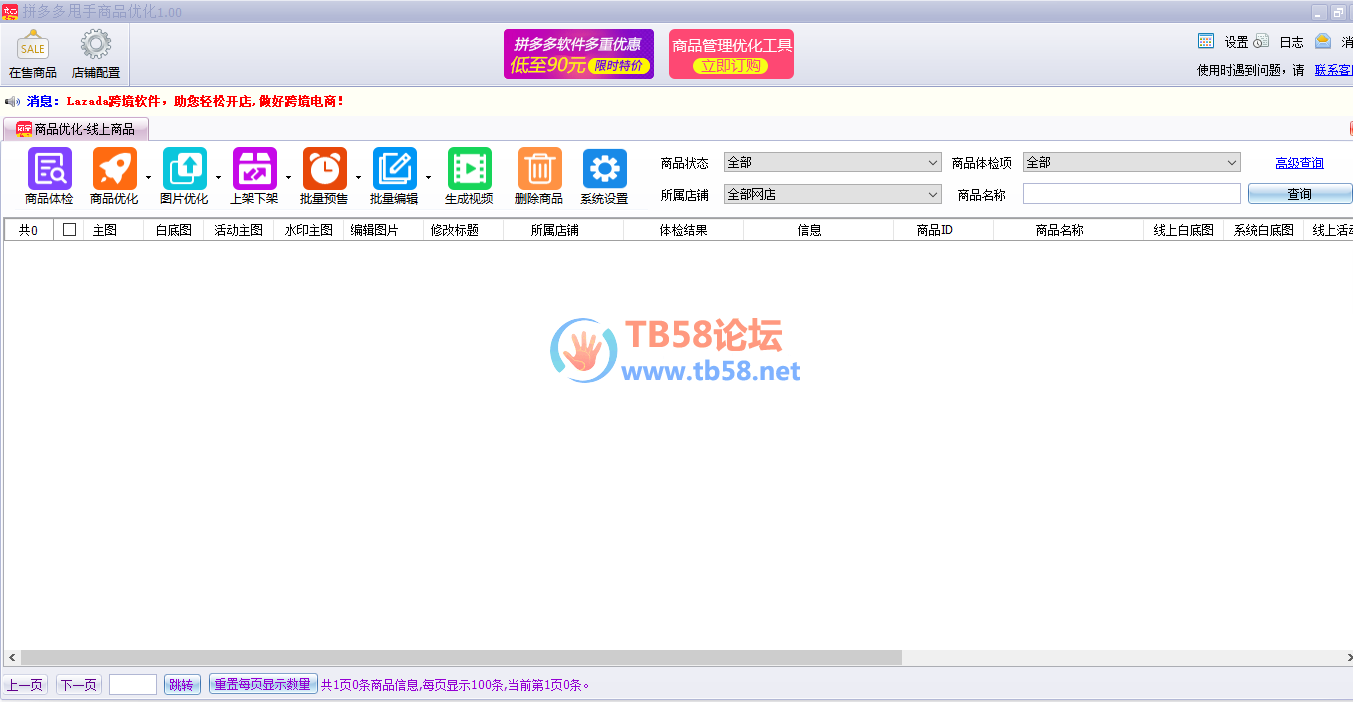Image resolution: width=1353 pixels, height=702 pixels.
Task: Expand the 批量预售 dropdown arrow
Action: tap(358, 178)
